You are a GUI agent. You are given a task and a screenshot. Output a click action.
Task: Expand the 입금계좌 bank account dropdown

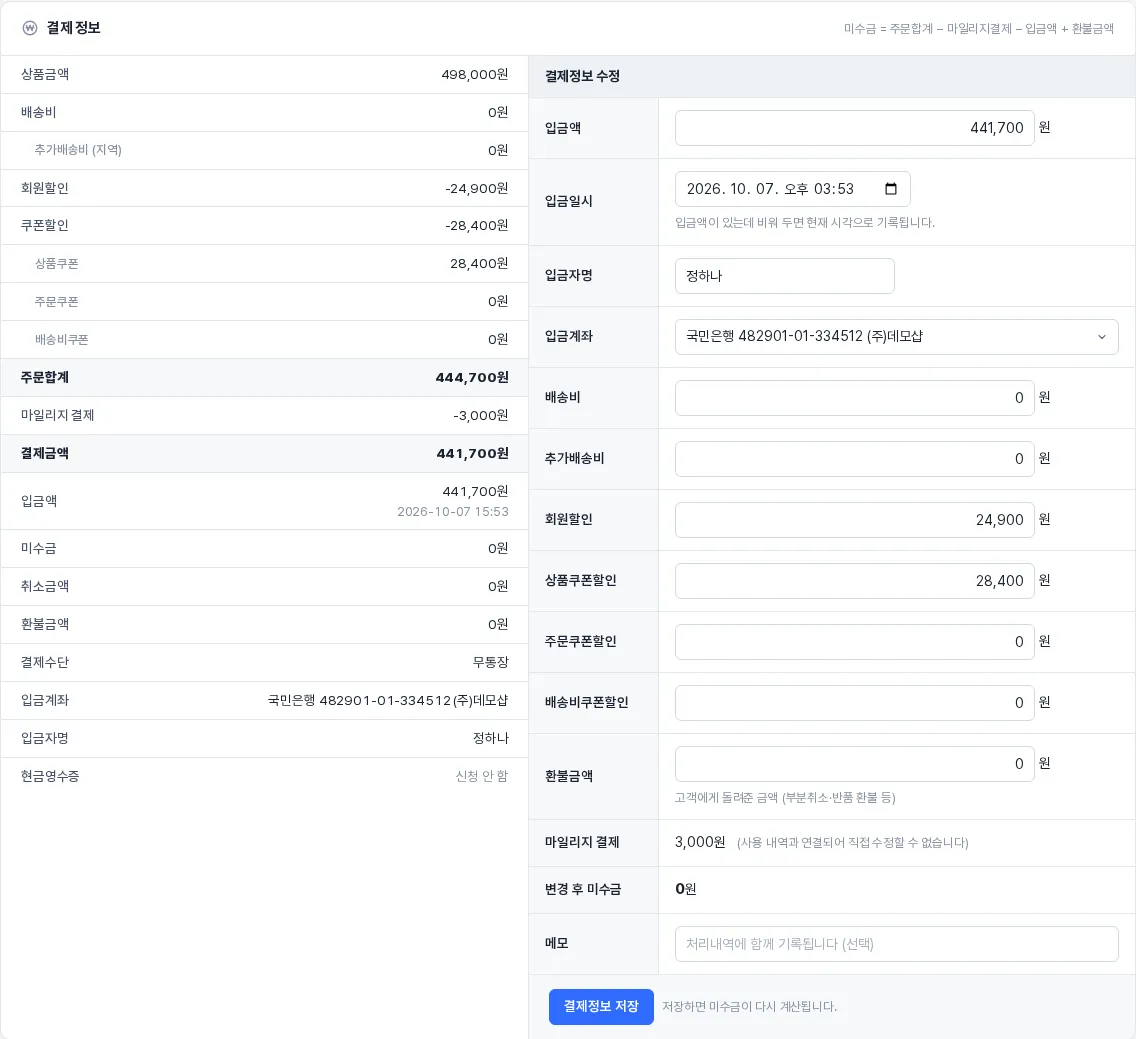coord(896,337)
